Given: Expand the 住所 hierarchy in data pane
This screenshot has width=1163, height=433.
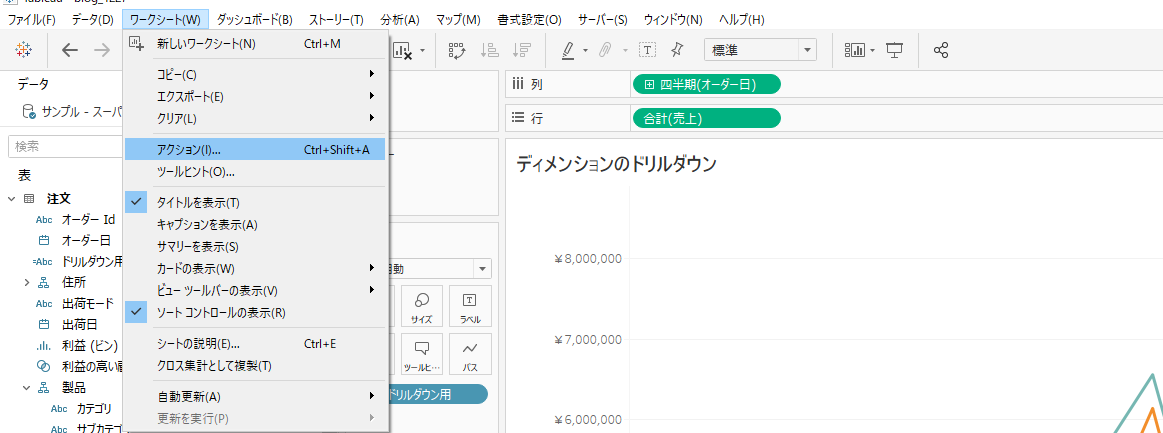Looking at the screenshot, I should [27, 283].
